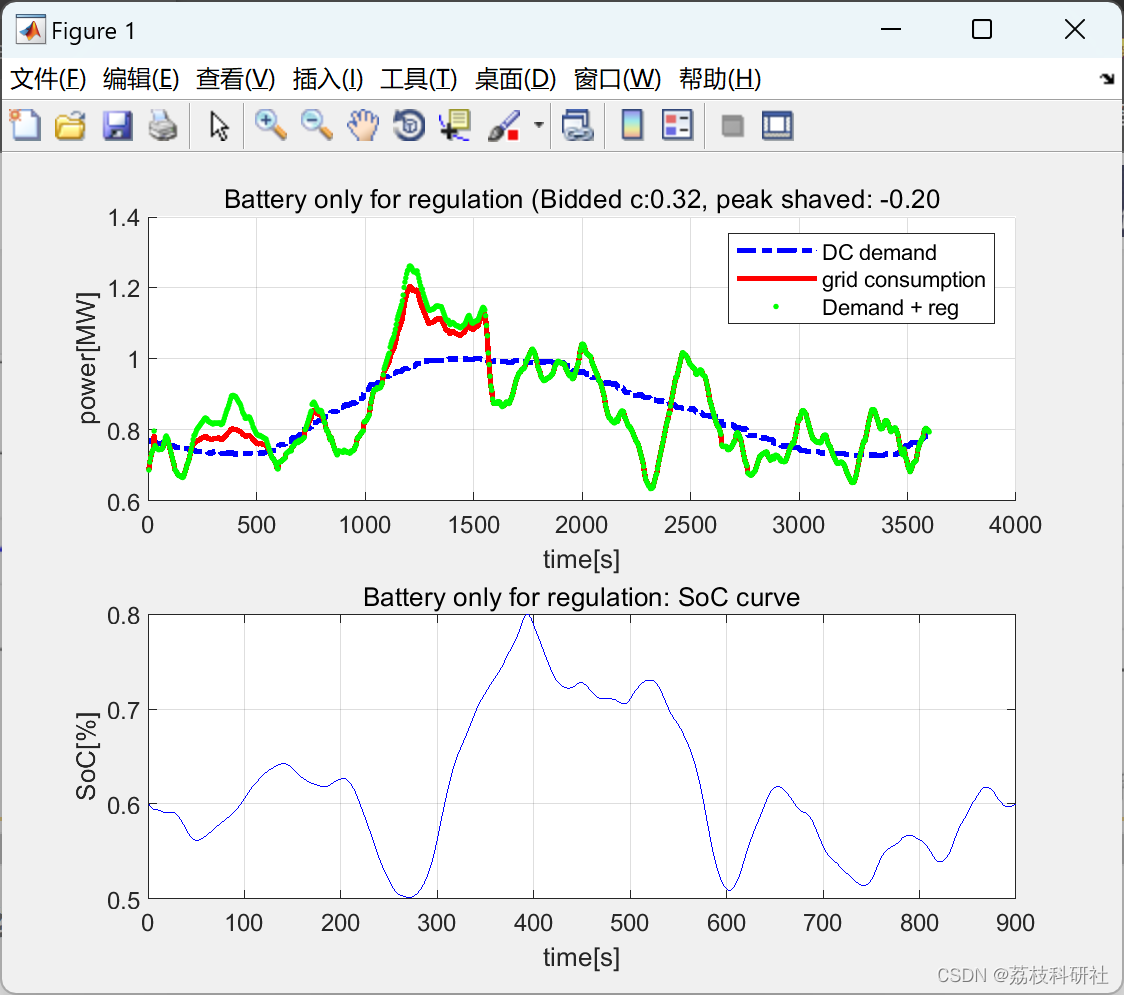Screen dimensions: 1124x995
Task: Click the 'SoC[%]' y-axis label
Action: pyautogui.click(x=87, y=756)
